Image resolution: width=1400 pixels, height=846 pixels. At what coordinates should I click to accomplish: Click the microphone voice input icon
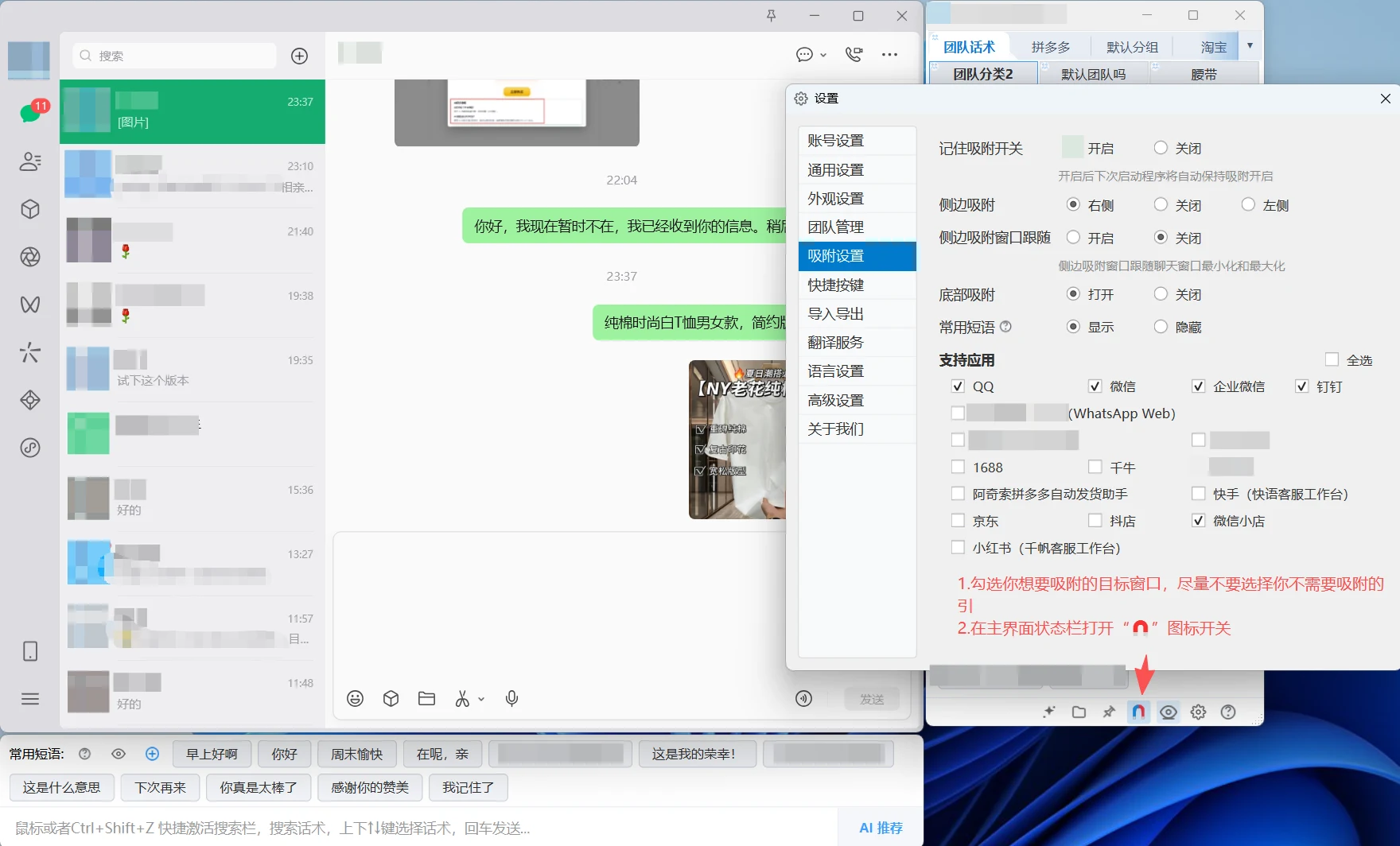tap(511, 698)
